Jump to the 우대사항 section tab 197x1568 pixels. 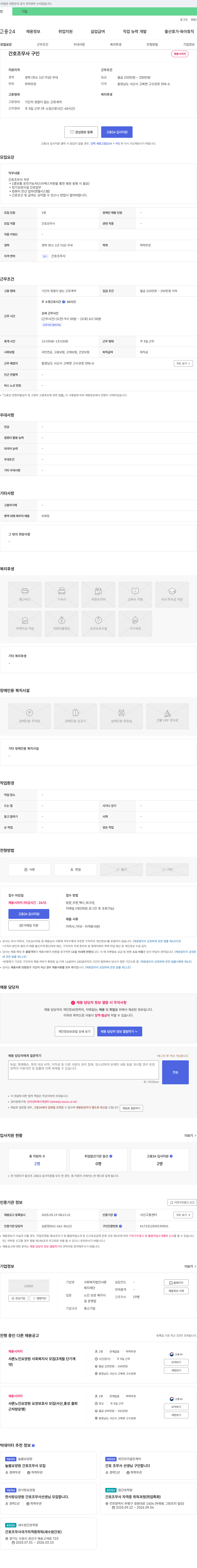(x=79, y=44)
